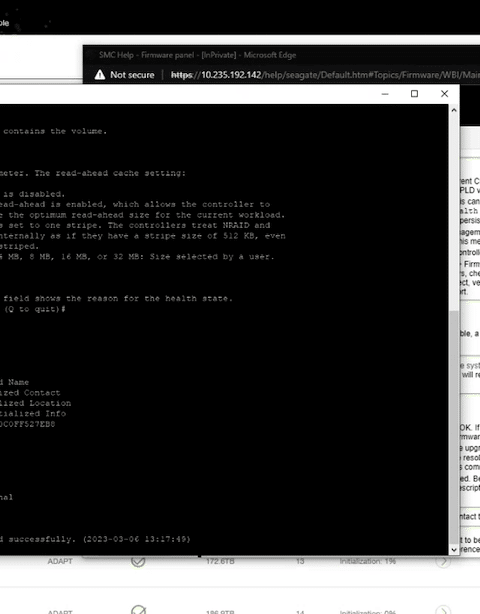Click the "set to one stripe" terminal line
The width and height of the screenshot is (480, 614).
135,225
